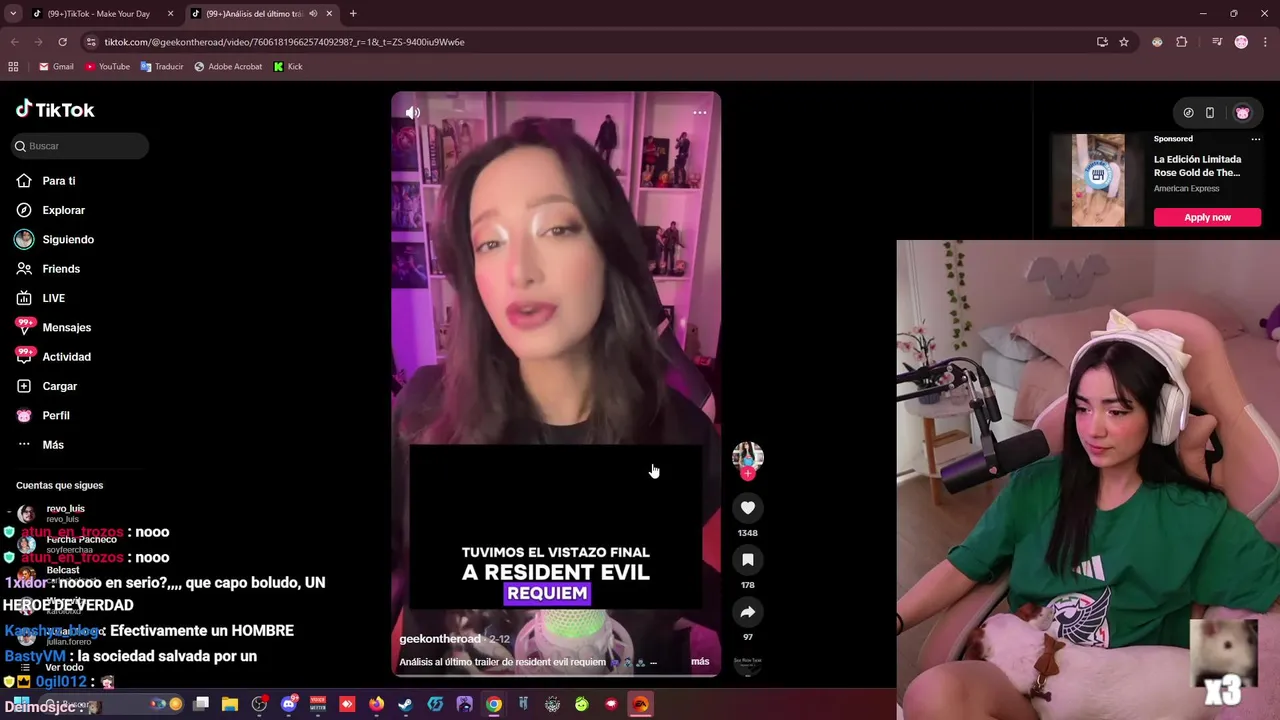
Task: Focus the Buscar search field
Action: (x=80, y=146)
